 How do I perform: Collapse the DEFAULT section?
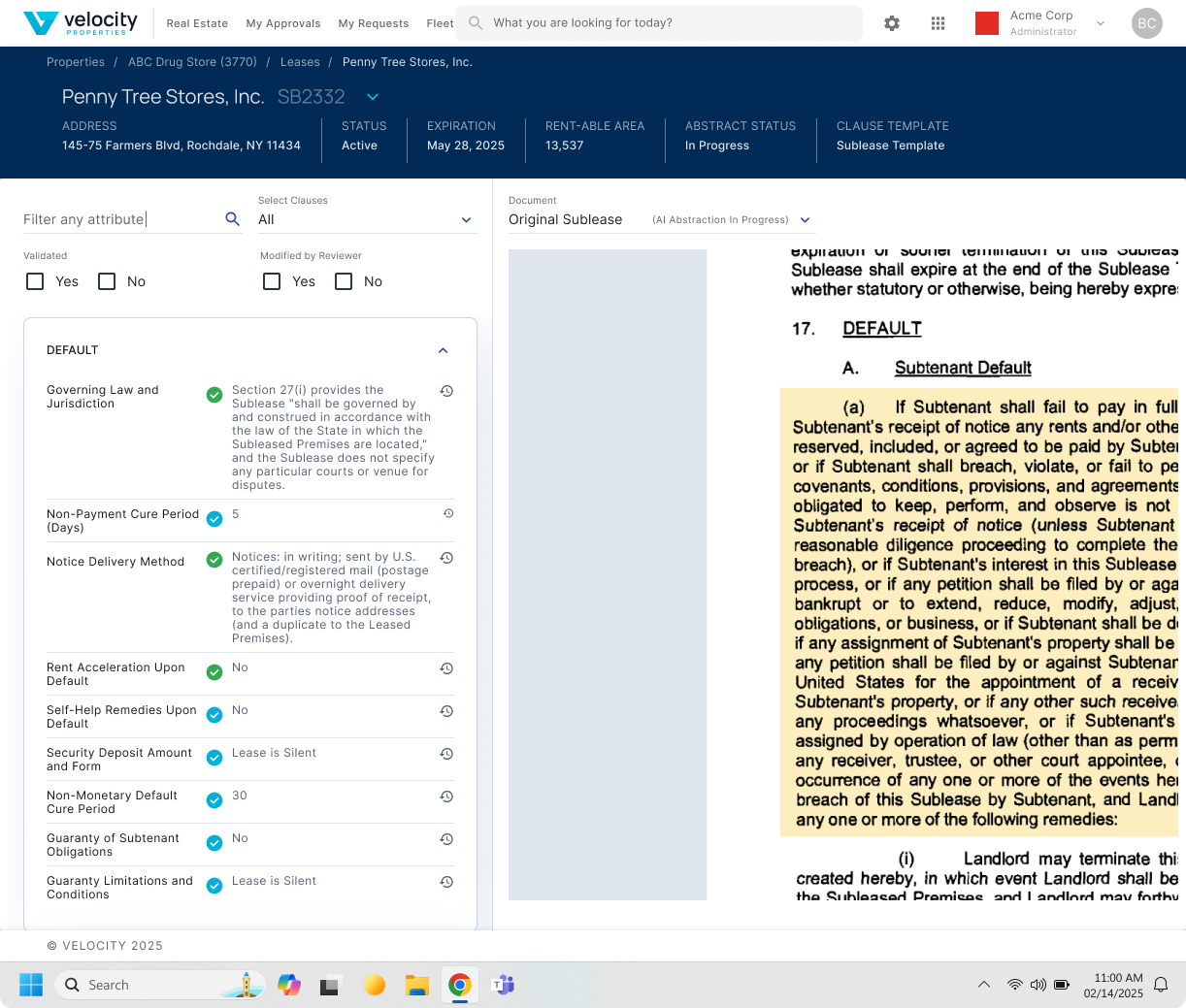click(444, 350)
